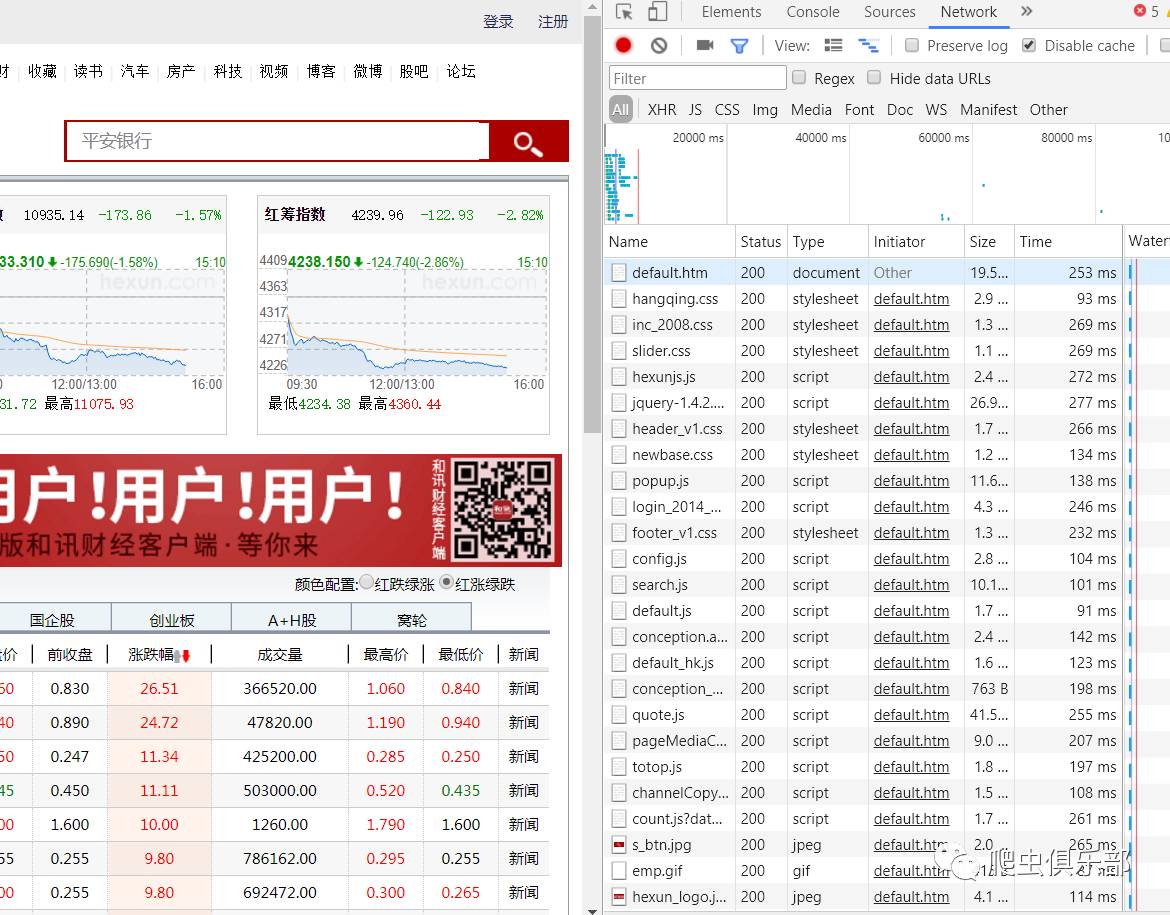Filter requests by Font
This screenshot has width=1170, height=915.
click(x=859, y=110)
